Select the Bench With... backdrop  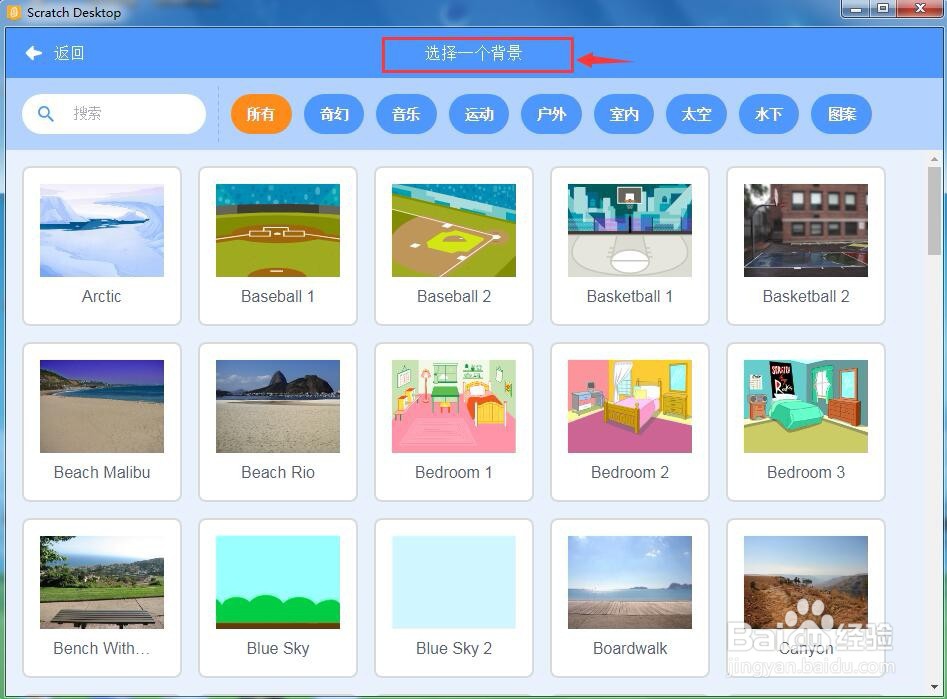pyautogui.click(x=102, y=598)
